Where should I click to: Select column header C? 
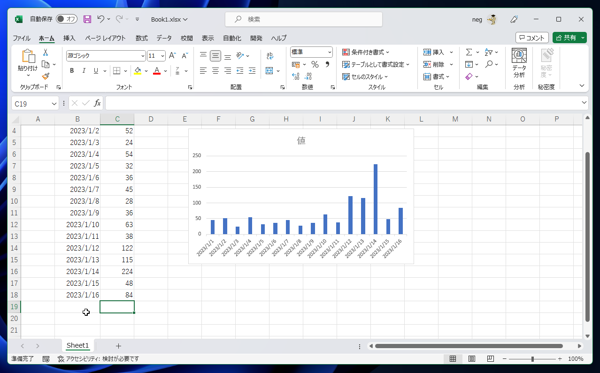coord(117,119)
